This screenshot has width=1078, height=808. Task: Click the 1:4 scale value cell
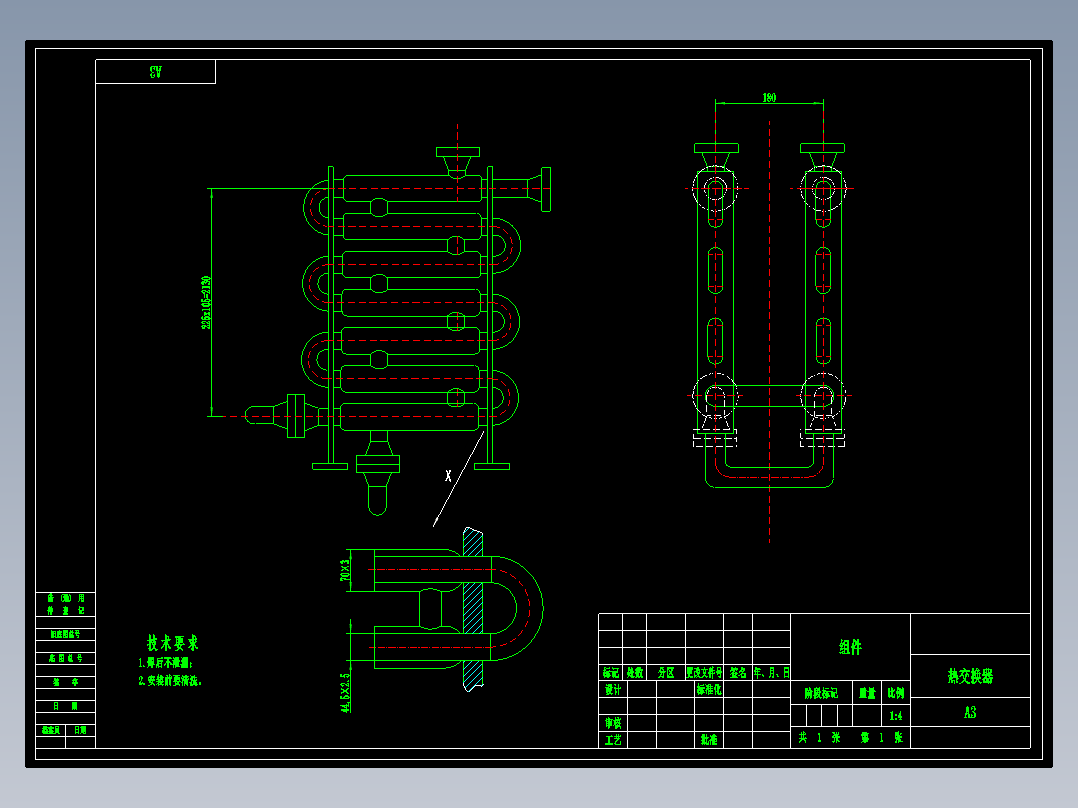[896, 716]
